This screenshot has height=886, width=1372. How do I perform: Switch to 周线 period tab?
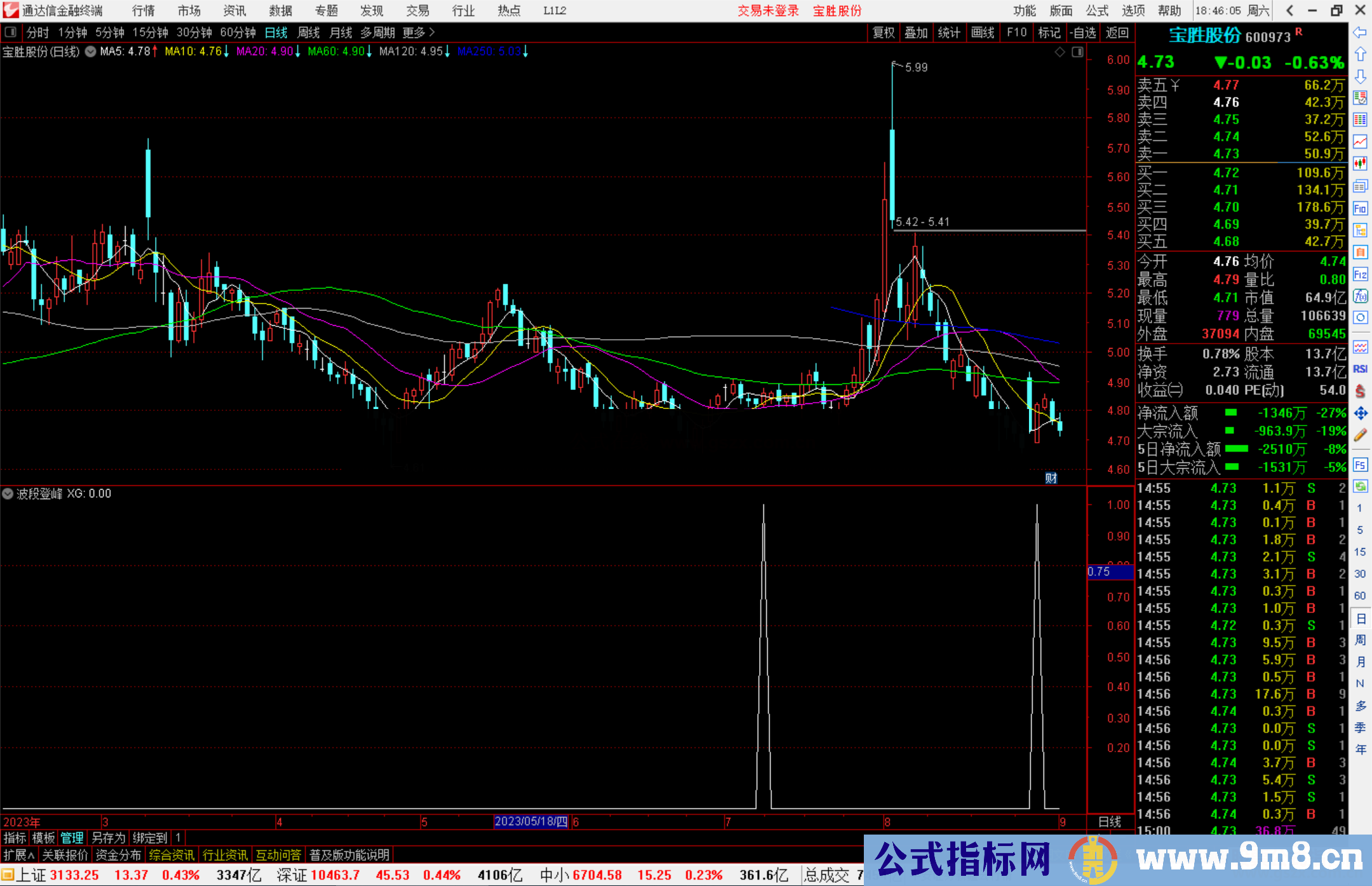coord(309,32)
